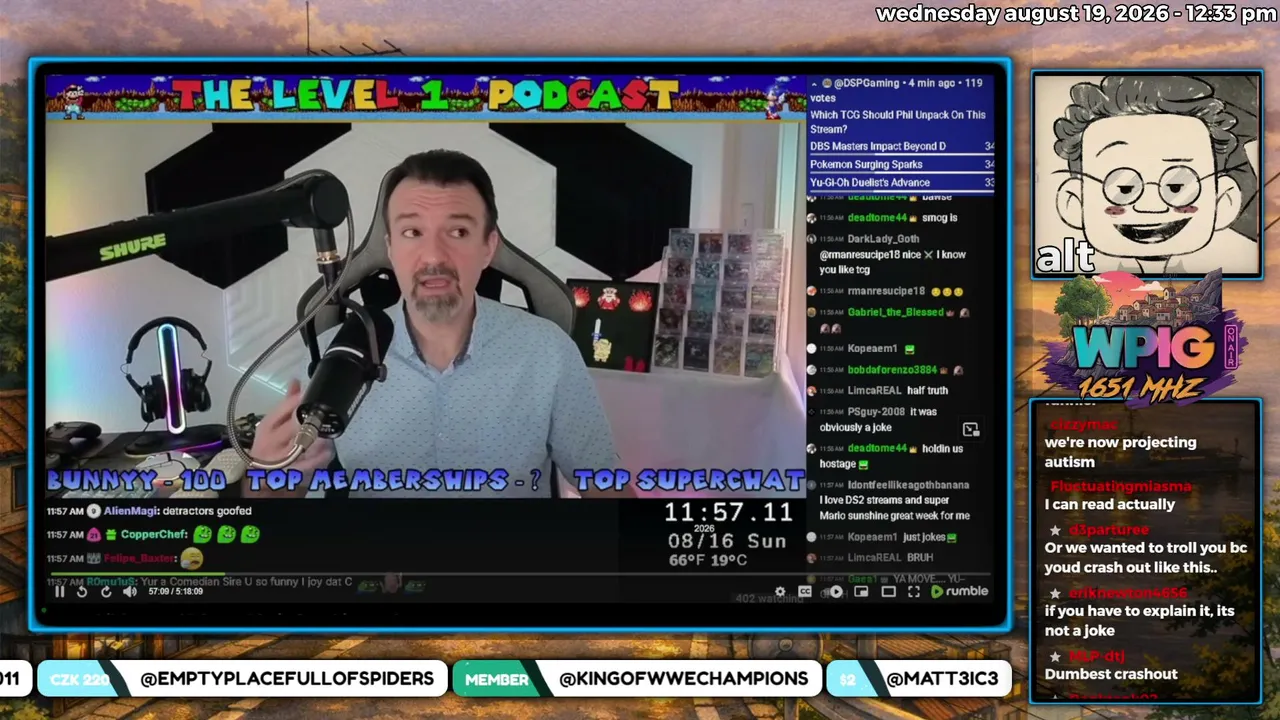Viewport: 1280px width, 720px height.
Task: Vote for Yu-Gi-Oh Duelist's Advance
Action: (x=901, y=183)
